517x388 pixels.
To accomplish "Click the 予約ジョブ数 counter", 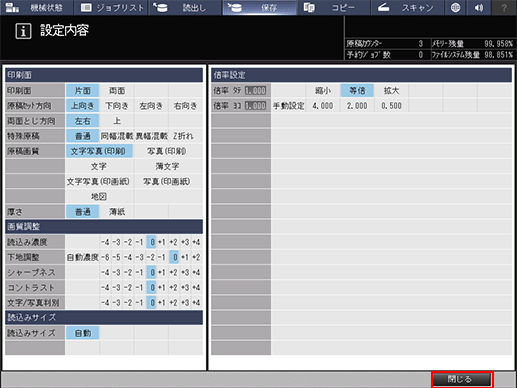I will point(421,55).
